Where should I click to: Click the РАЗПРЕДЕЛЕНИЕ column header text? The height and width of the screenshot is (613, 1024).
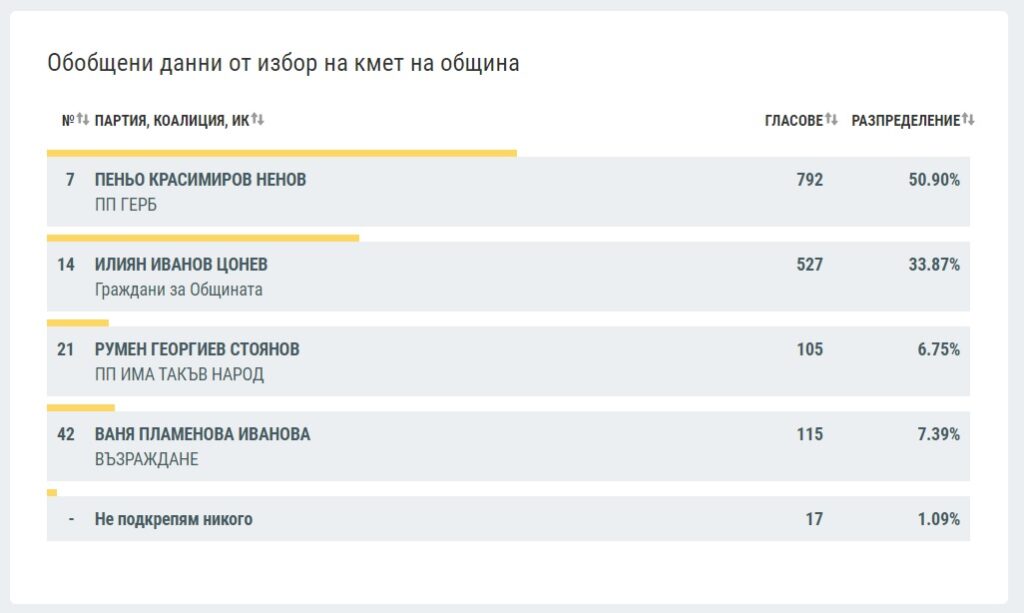coord(906,121)
